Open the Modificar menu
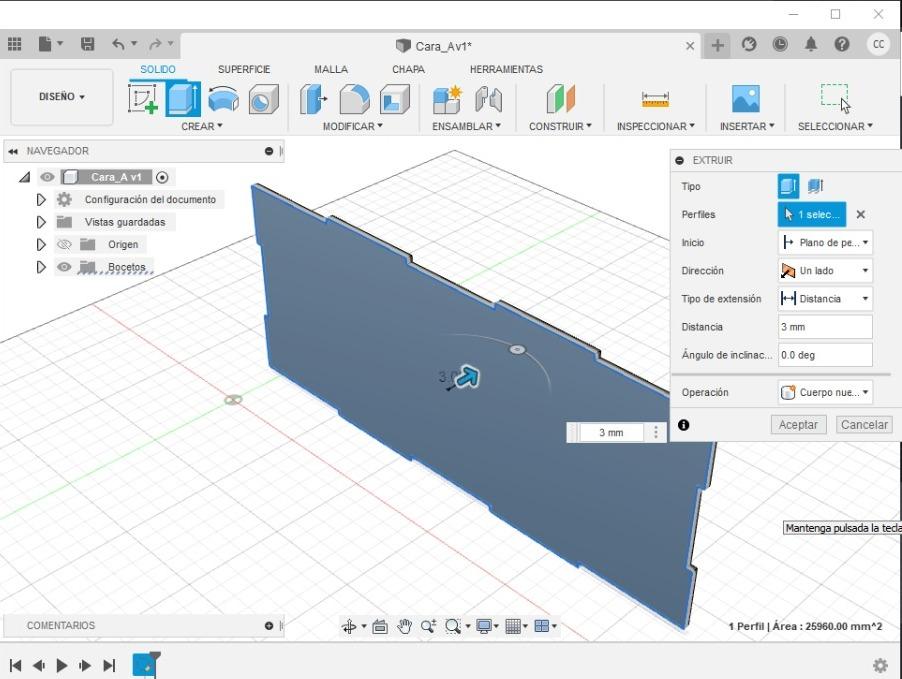The height and width of the screenshot is (679, 902). (x=352, y=126)
